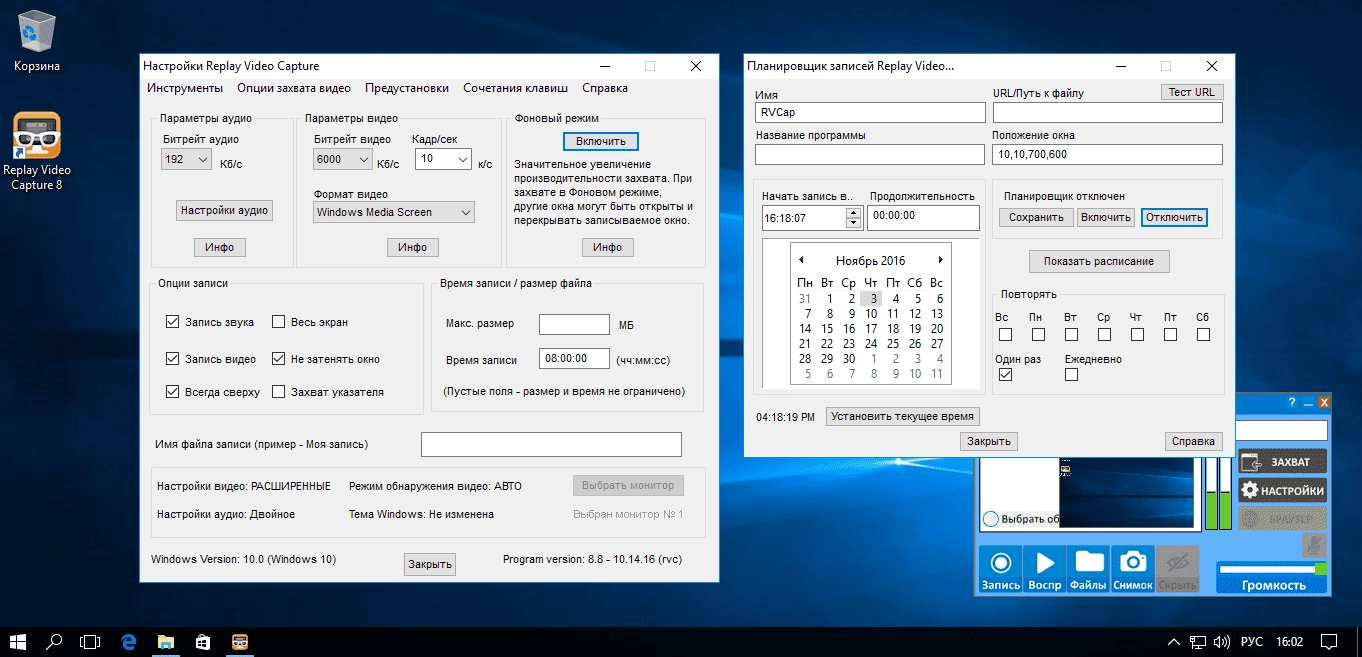Click the Показать расписание button
Image resolution: width=1362 pixels, height=657 pixels.
point(1099,261)
